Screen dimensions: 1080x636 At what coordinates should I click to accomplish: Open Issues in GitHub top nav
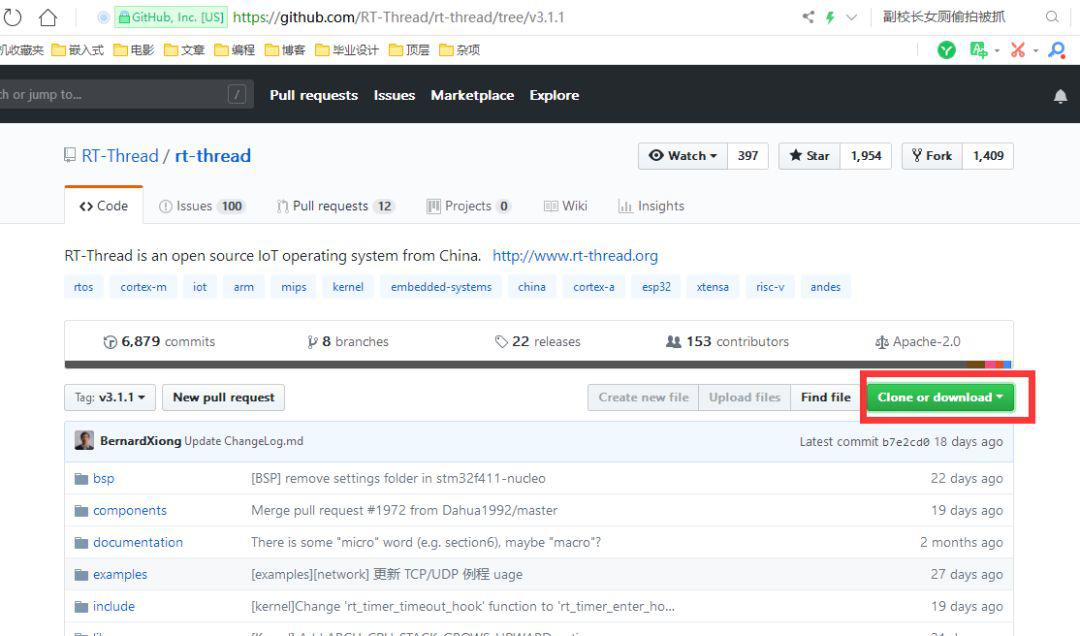[x=394, y=95]
